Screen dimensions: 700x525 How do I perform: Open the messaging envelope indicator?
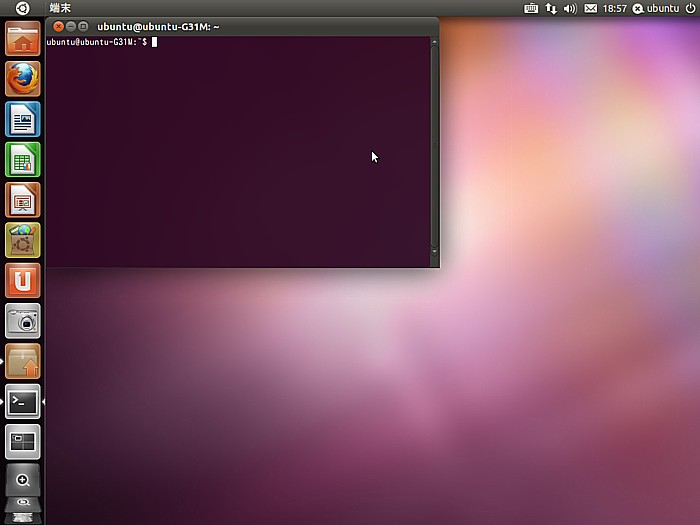tap(591, 8)
